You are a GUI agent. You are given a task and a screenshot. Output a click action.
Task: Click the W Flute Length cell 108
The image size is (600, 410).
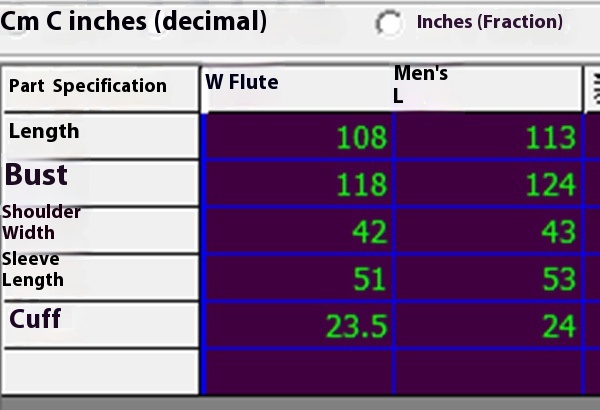(x=298, y=137)
